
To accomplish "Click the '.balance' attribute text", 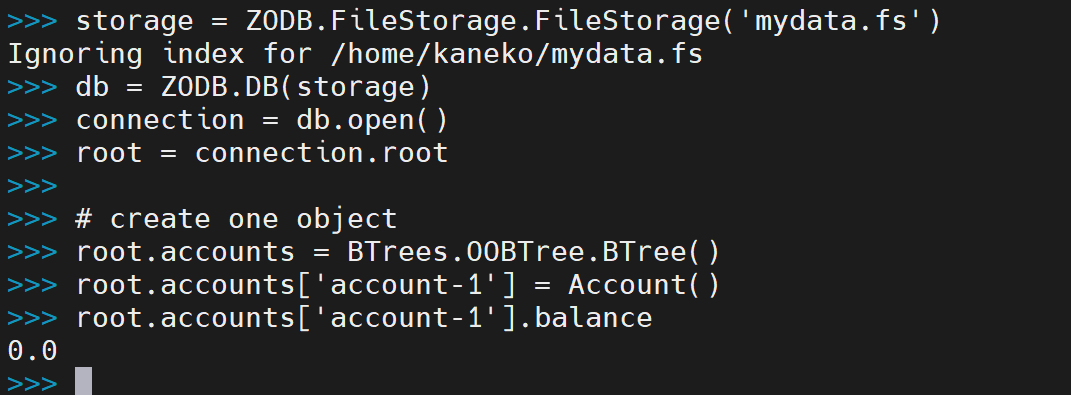I will (584, 318).
